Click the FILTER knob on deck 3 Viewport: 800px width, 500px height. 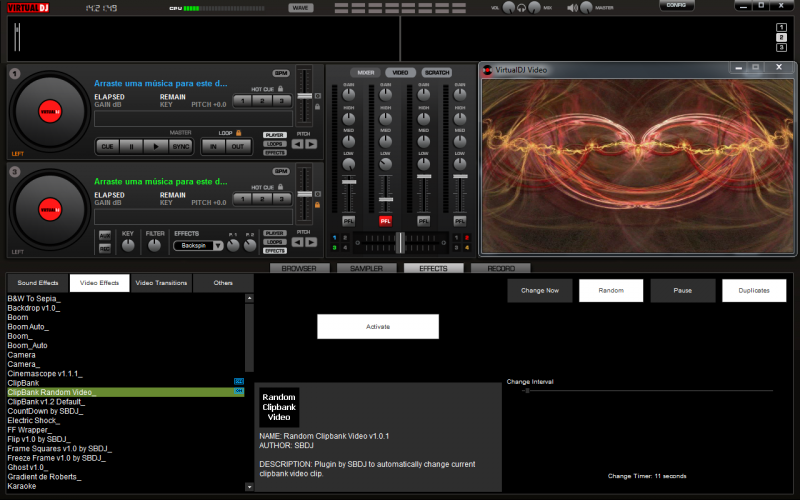[x=154, y=245]
